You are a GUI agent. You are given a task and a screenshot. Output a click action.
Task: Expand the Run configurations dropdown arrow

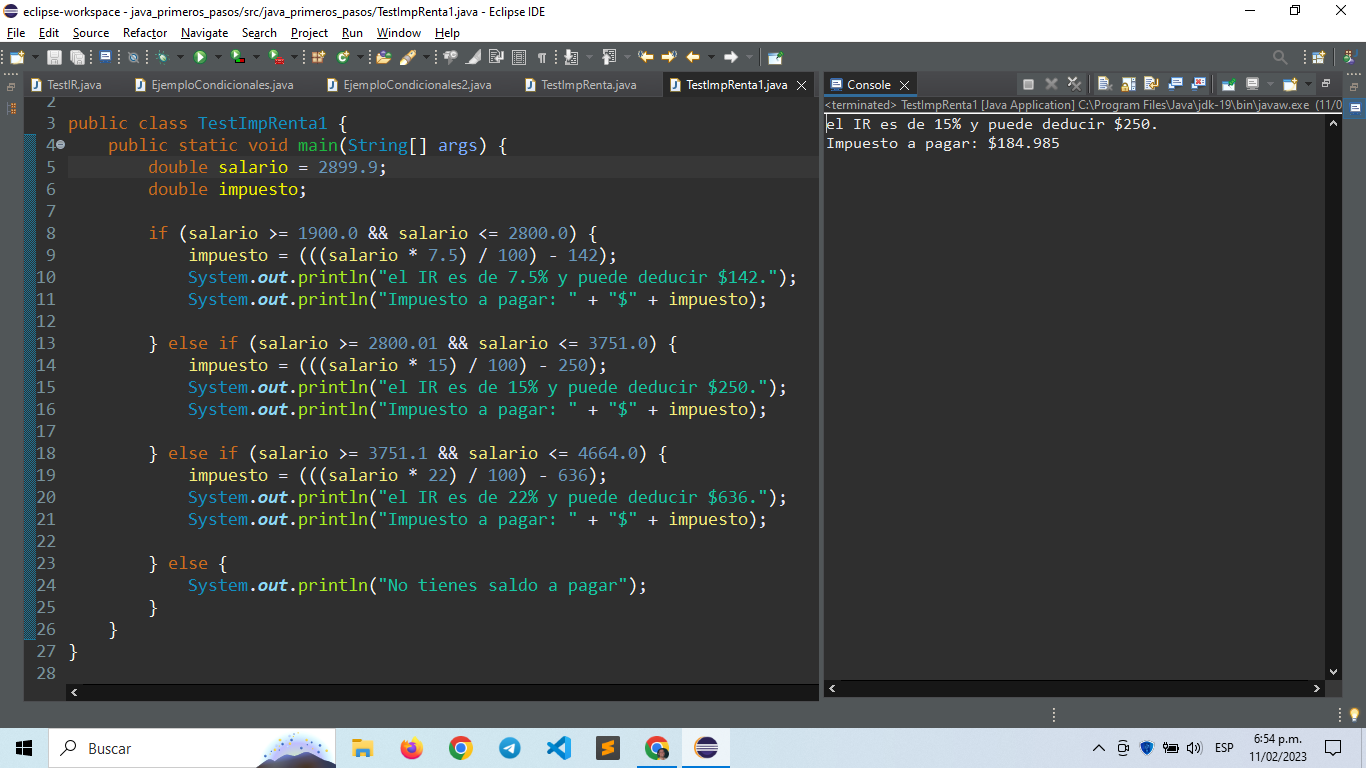[218, 57]
